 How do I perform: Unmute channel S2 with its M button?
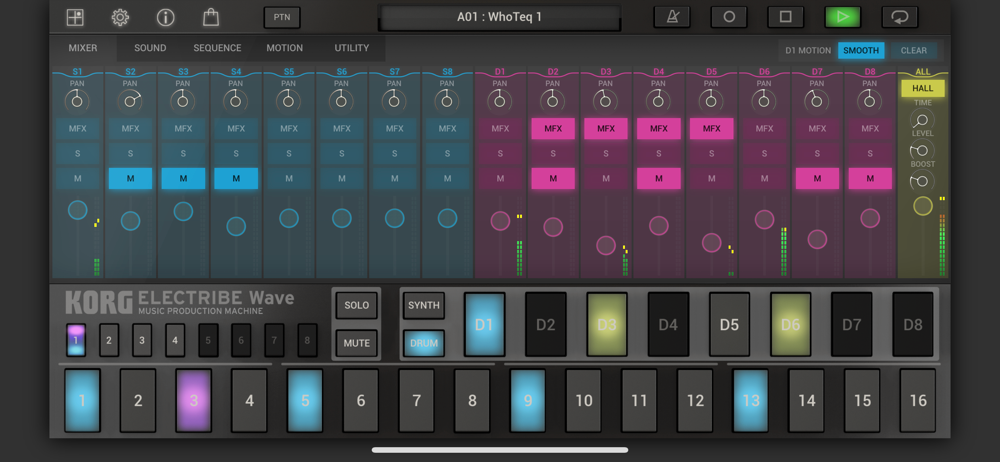[x=131, y=179]
